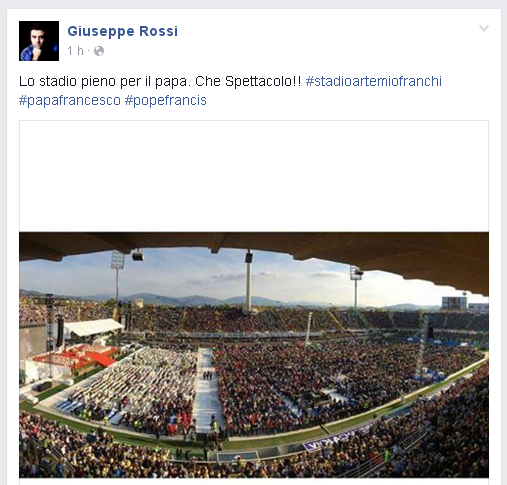Screen dimensions: 507x485
Task: Click the white tent canopy in photo
Action: pos(93,327)
